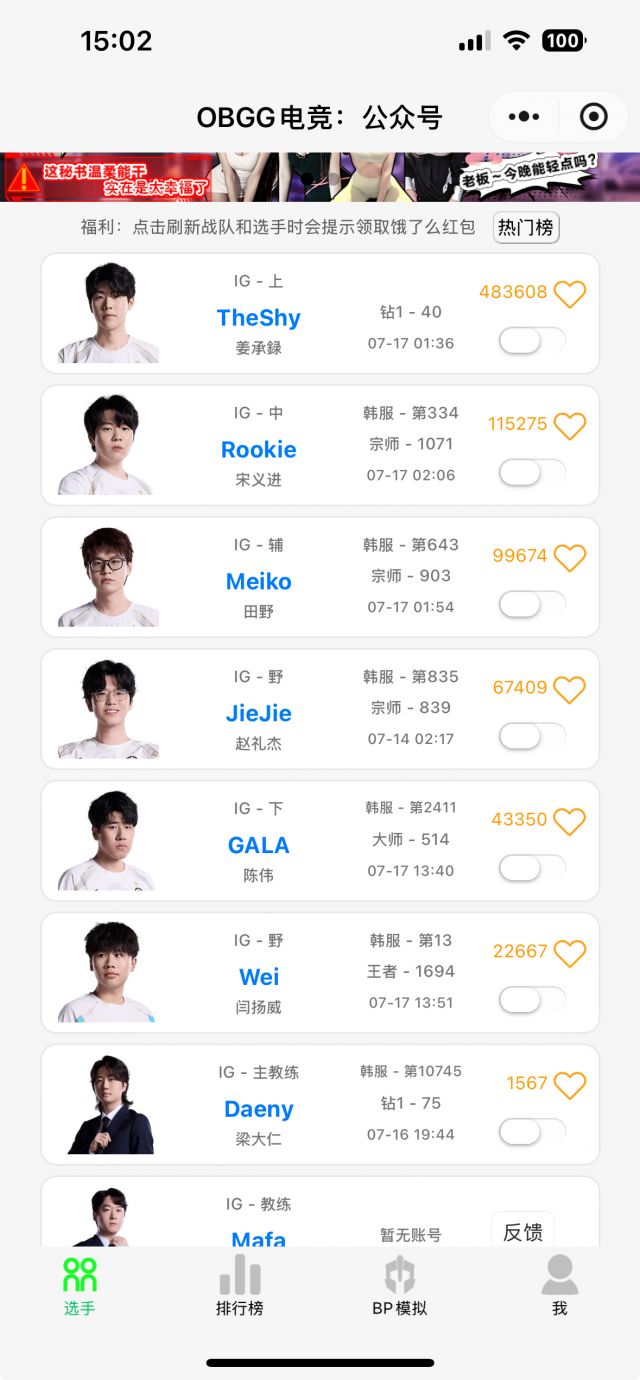Tap GALA's player name link

(x=259, y=845)
